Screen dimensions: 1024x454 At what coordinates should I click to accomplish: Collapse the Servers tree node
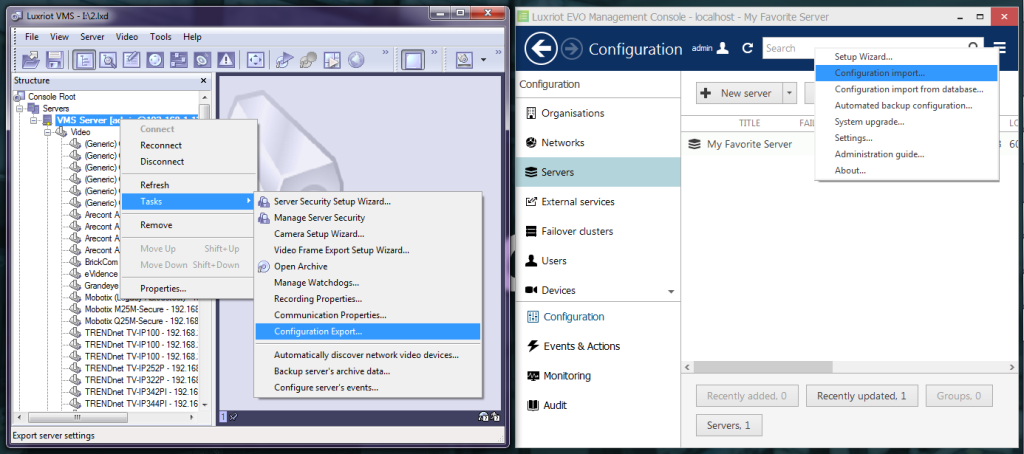pyautogui.click(x=20, y=108)
